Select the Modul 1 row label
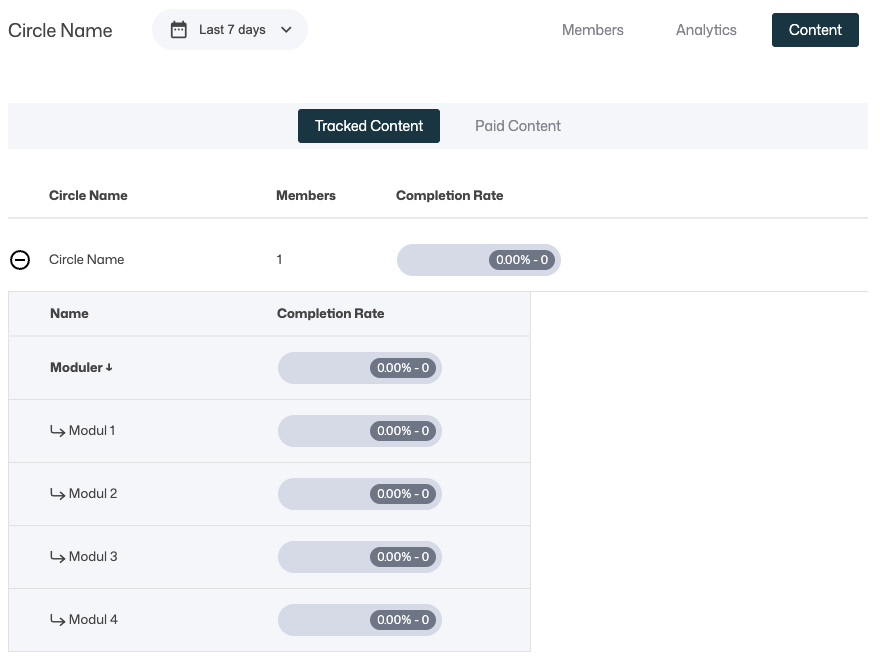This screenshot has height=662, width=880. (x=92, y=431)
